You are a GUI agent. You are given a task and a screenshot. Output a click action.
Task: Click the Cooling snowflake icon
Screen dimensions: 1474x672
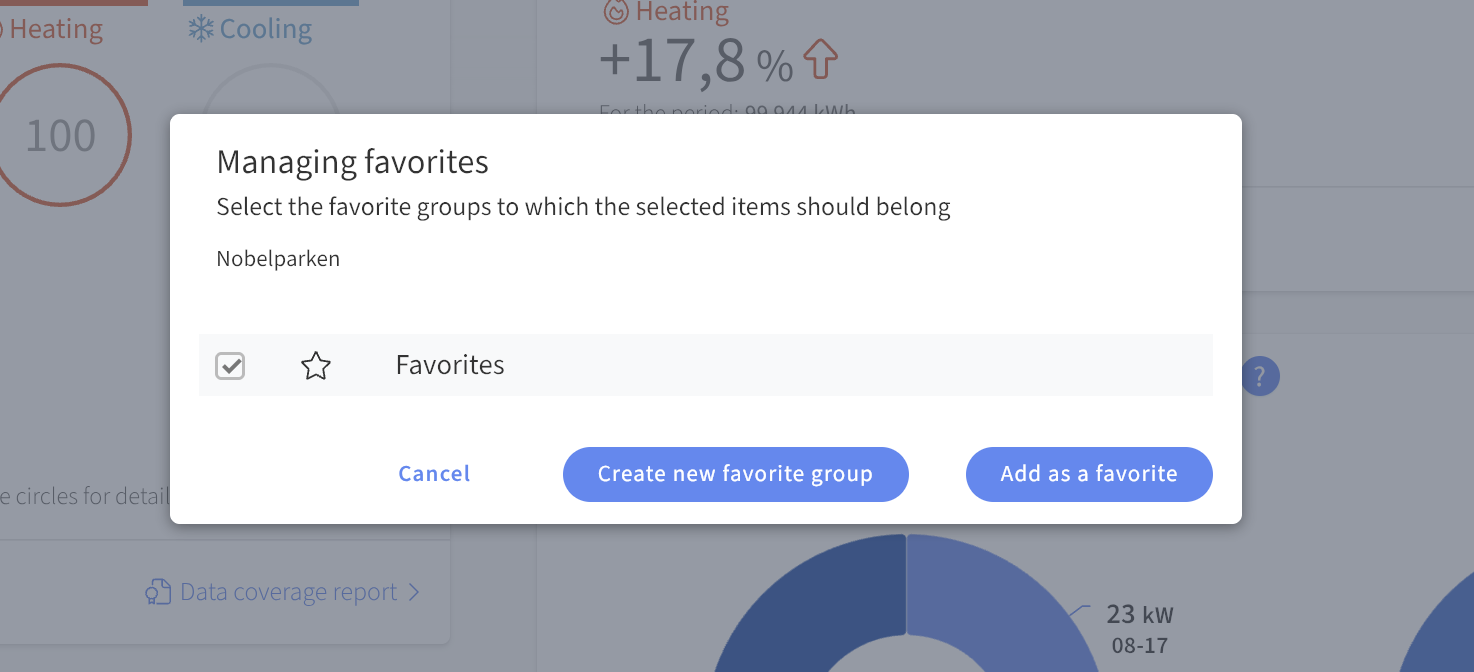coord(201,30)
